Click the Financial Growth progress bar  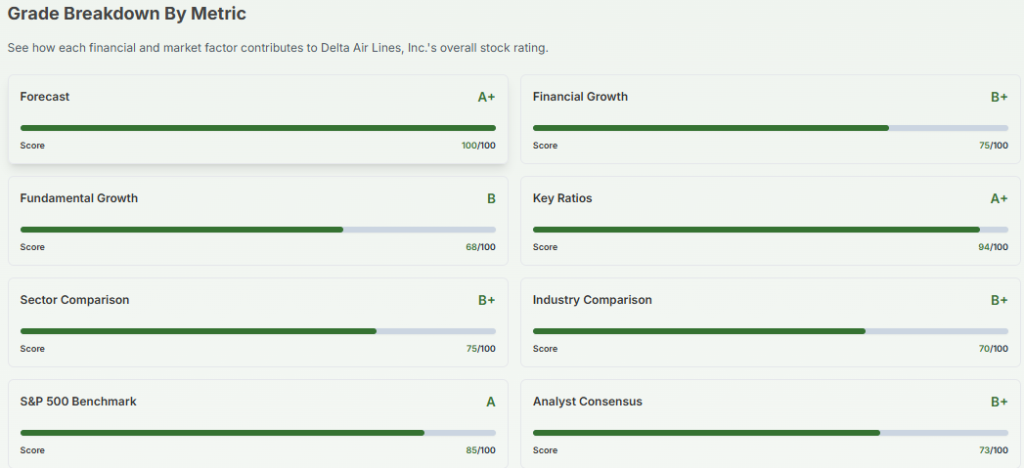pos(770,128)
